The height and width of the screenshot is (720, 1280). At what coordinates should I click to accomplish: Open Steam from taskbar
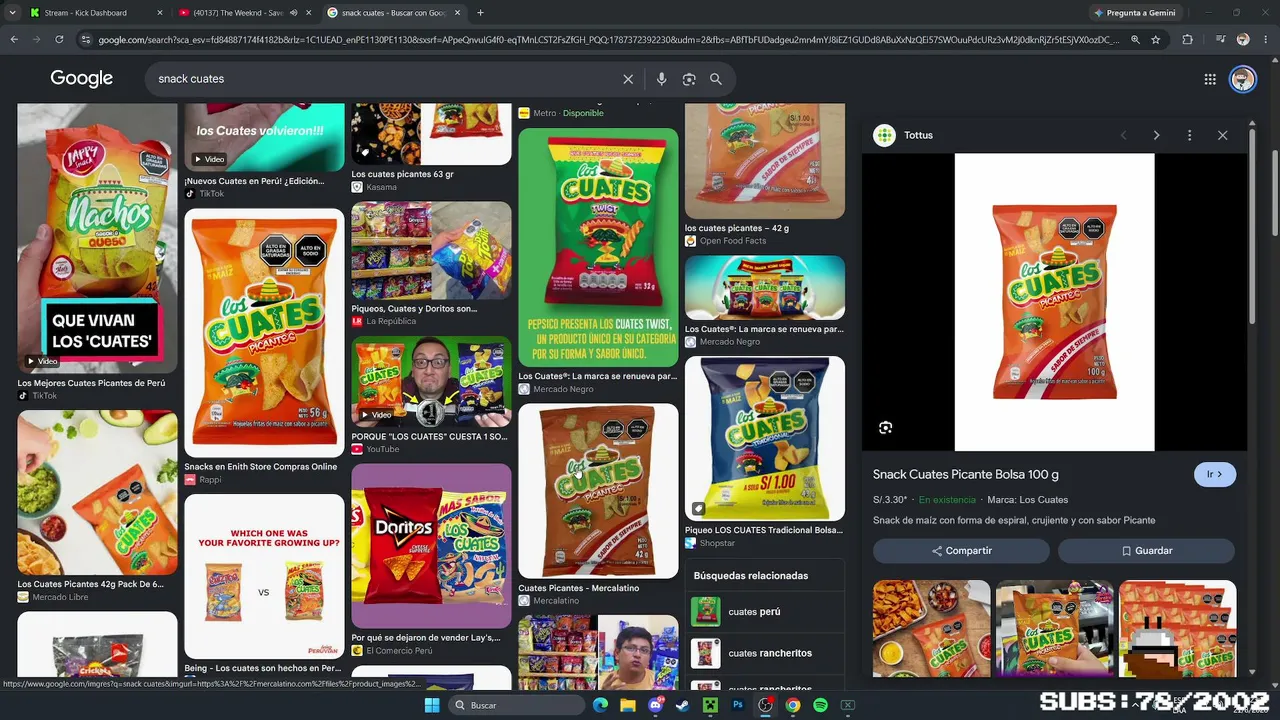pyautogui.click(x=683, y=705)
